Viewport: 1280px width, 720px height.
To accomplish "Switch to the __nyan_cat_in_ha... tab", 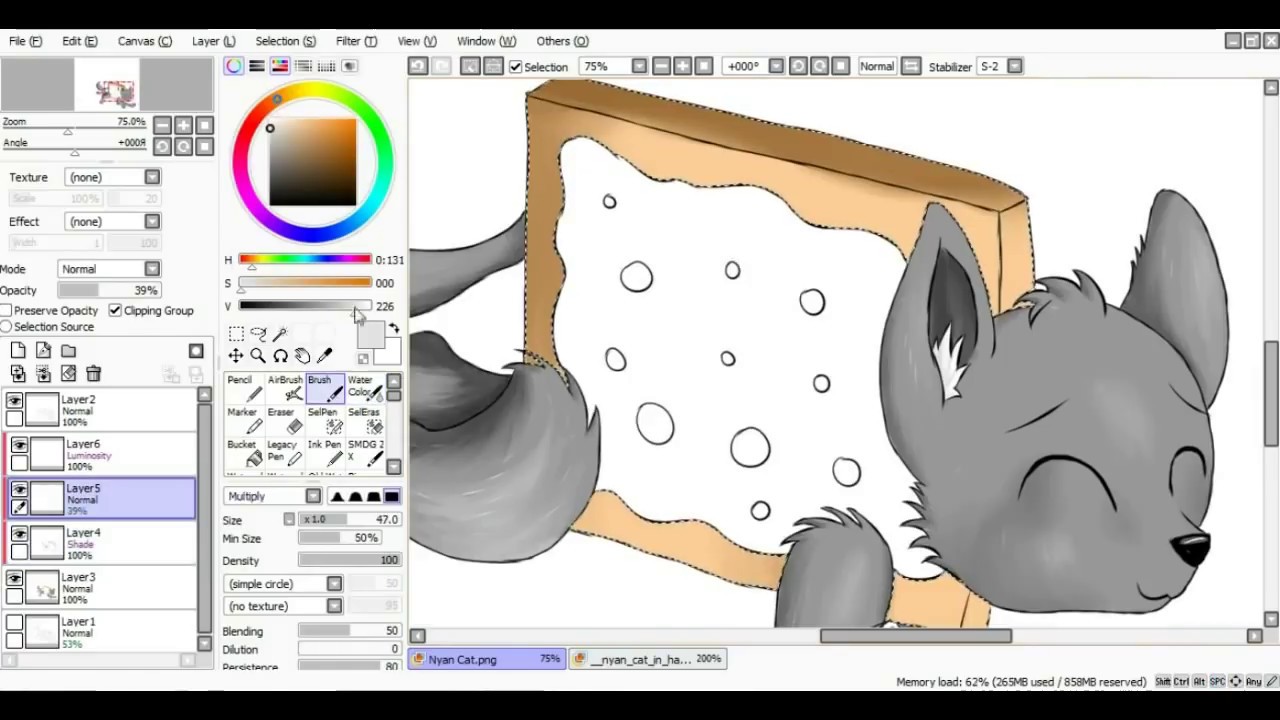I will (x=648, y=660).
